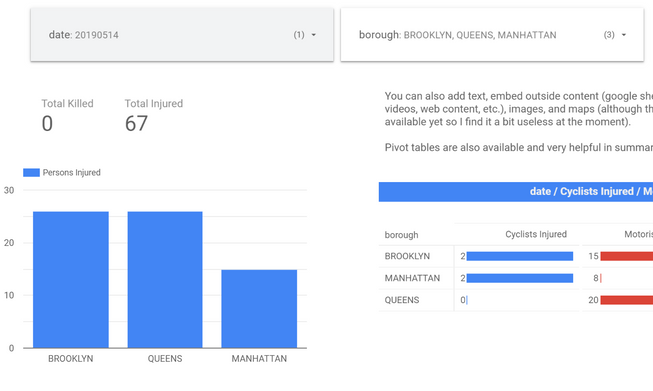Image resolution: width=653 pixels, height=391 pixels.
Task: Click Queens' red motorists injured bar
Action: [627, 300]
